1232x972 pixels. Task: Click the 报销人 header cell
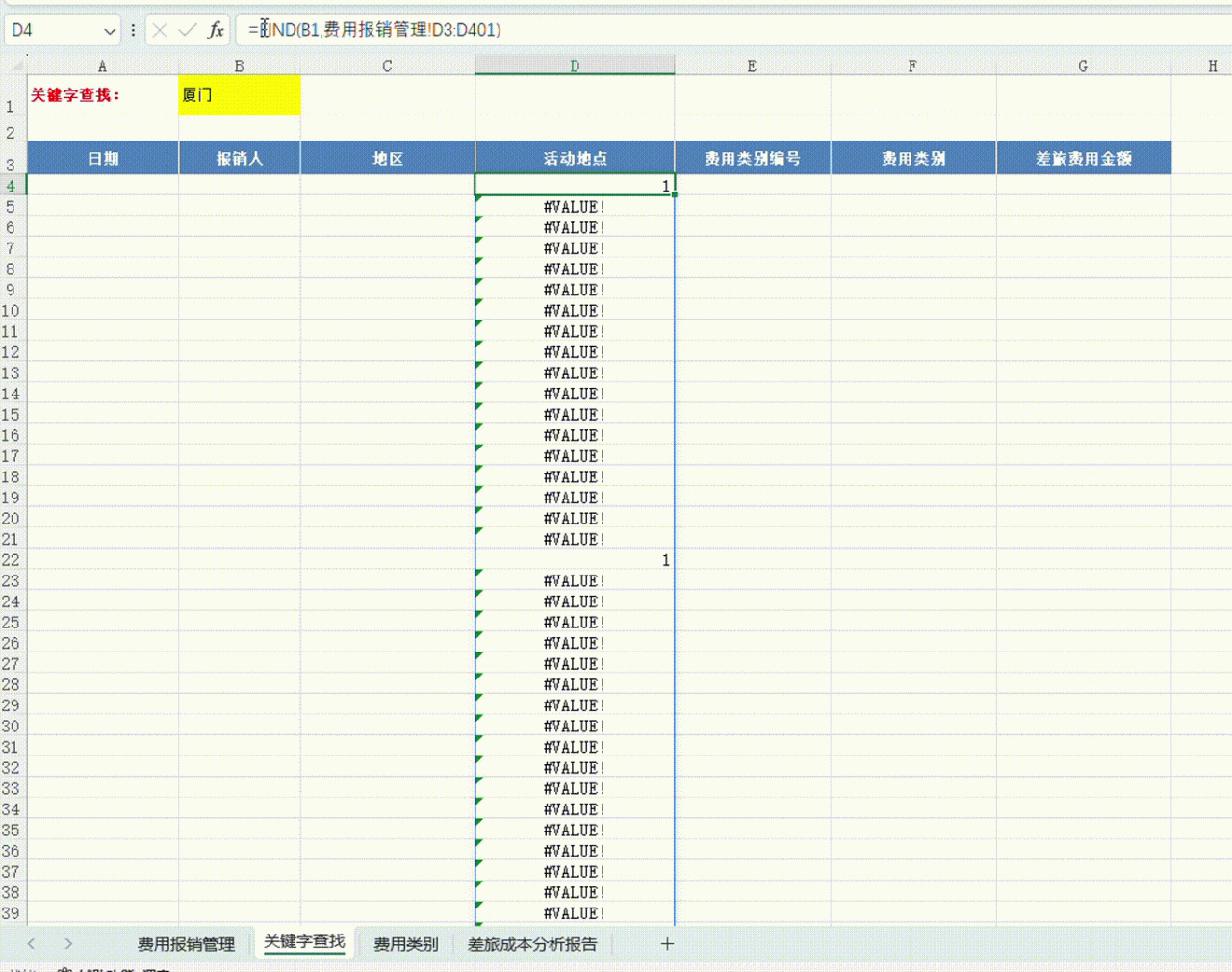tap(240, 158)
